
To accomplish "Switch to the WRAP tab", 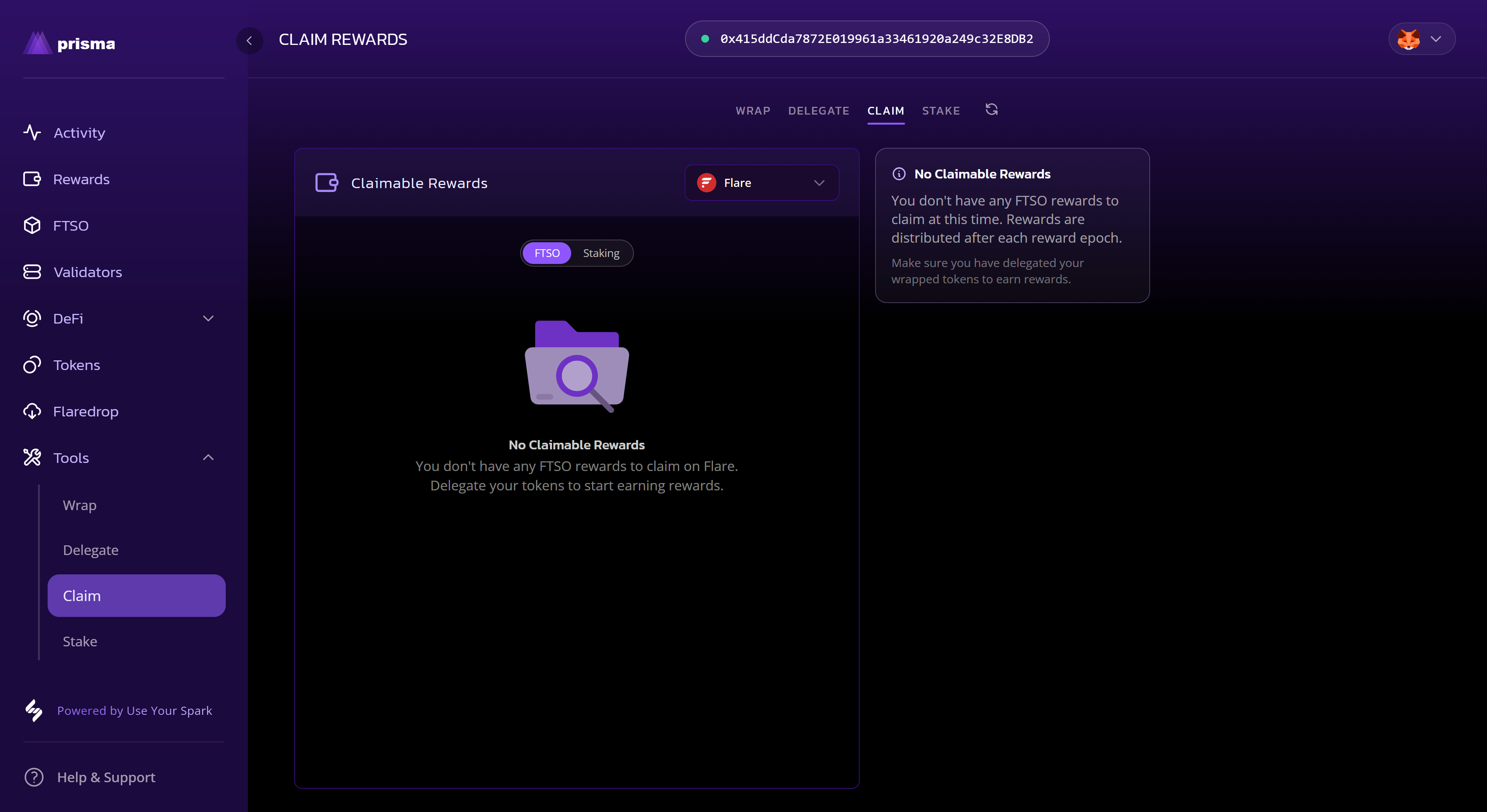I will tap(753, 111).
